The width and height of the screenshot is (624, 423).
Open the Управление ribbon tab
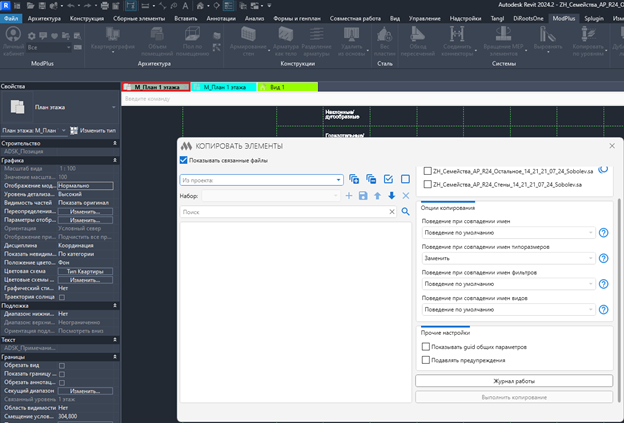(424, 18)
